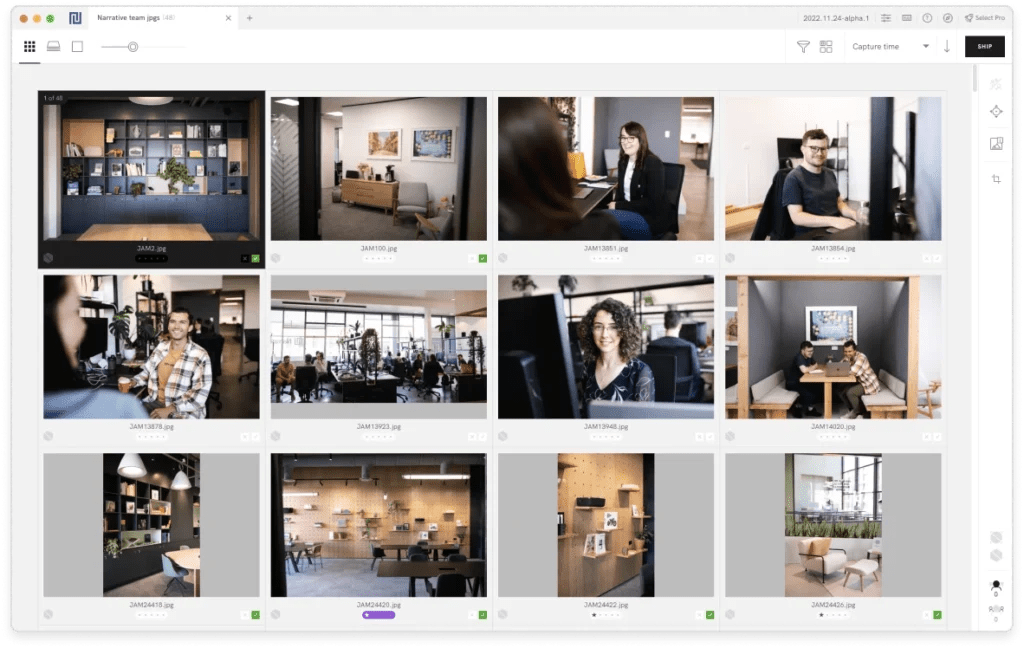Open the filter options
Viewport: 1024px width, 648px height.
[x=802, y=46]
